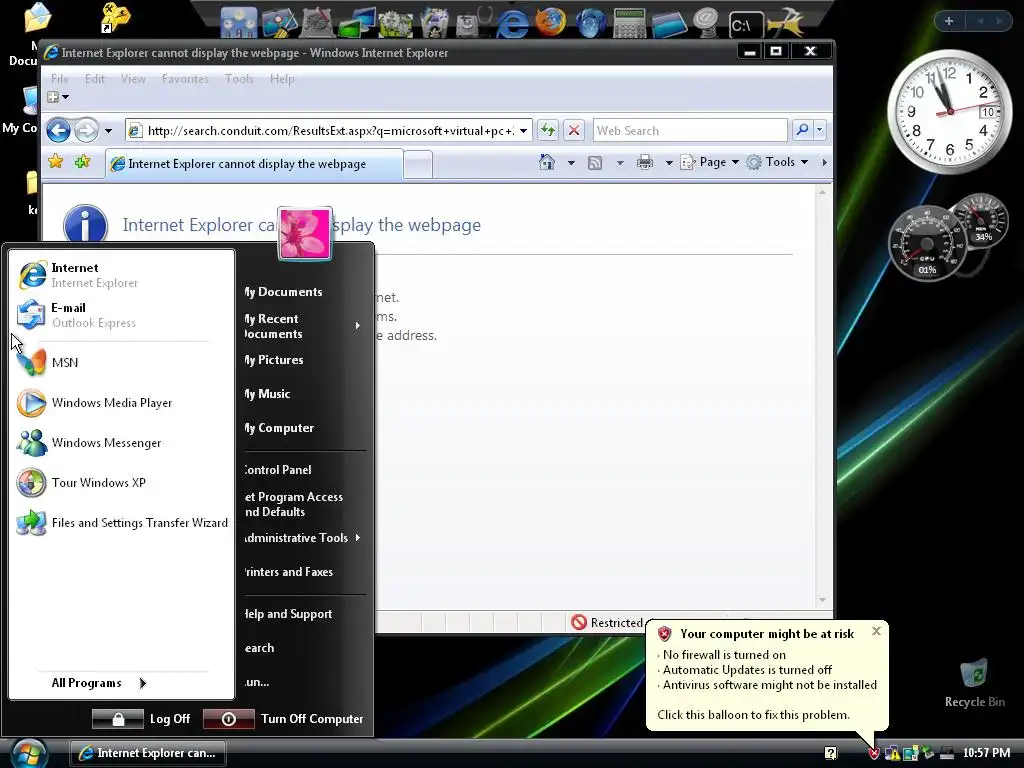The image size is (1024, 768).
Task: Open Printers and Faxes from Start menu
Action: pos(289,571)
